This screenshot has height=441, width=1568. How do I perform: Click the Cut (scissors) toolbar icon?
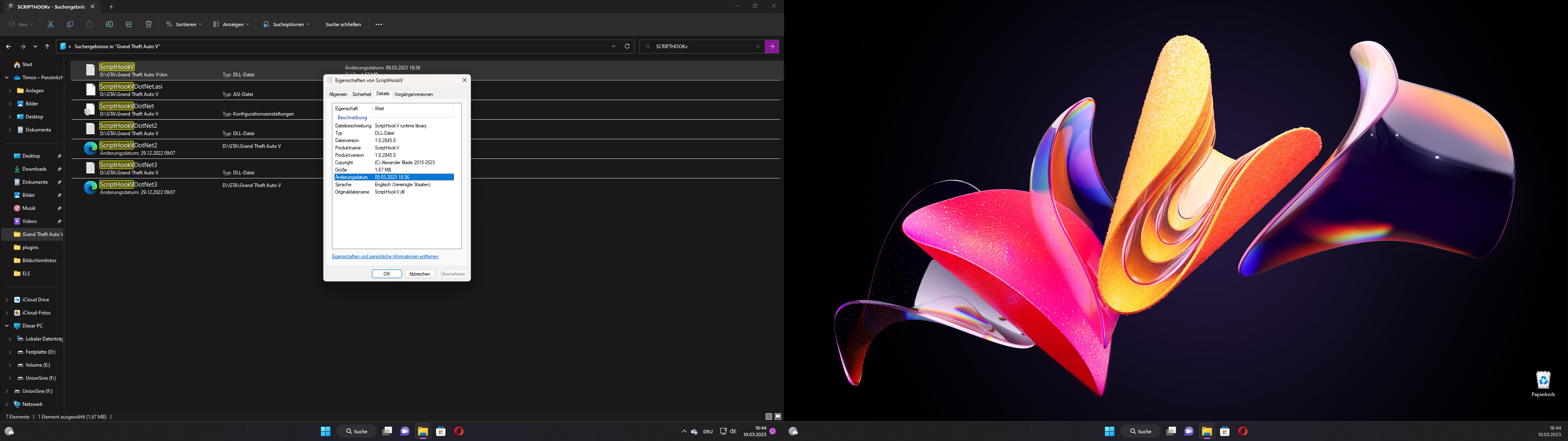51,24
